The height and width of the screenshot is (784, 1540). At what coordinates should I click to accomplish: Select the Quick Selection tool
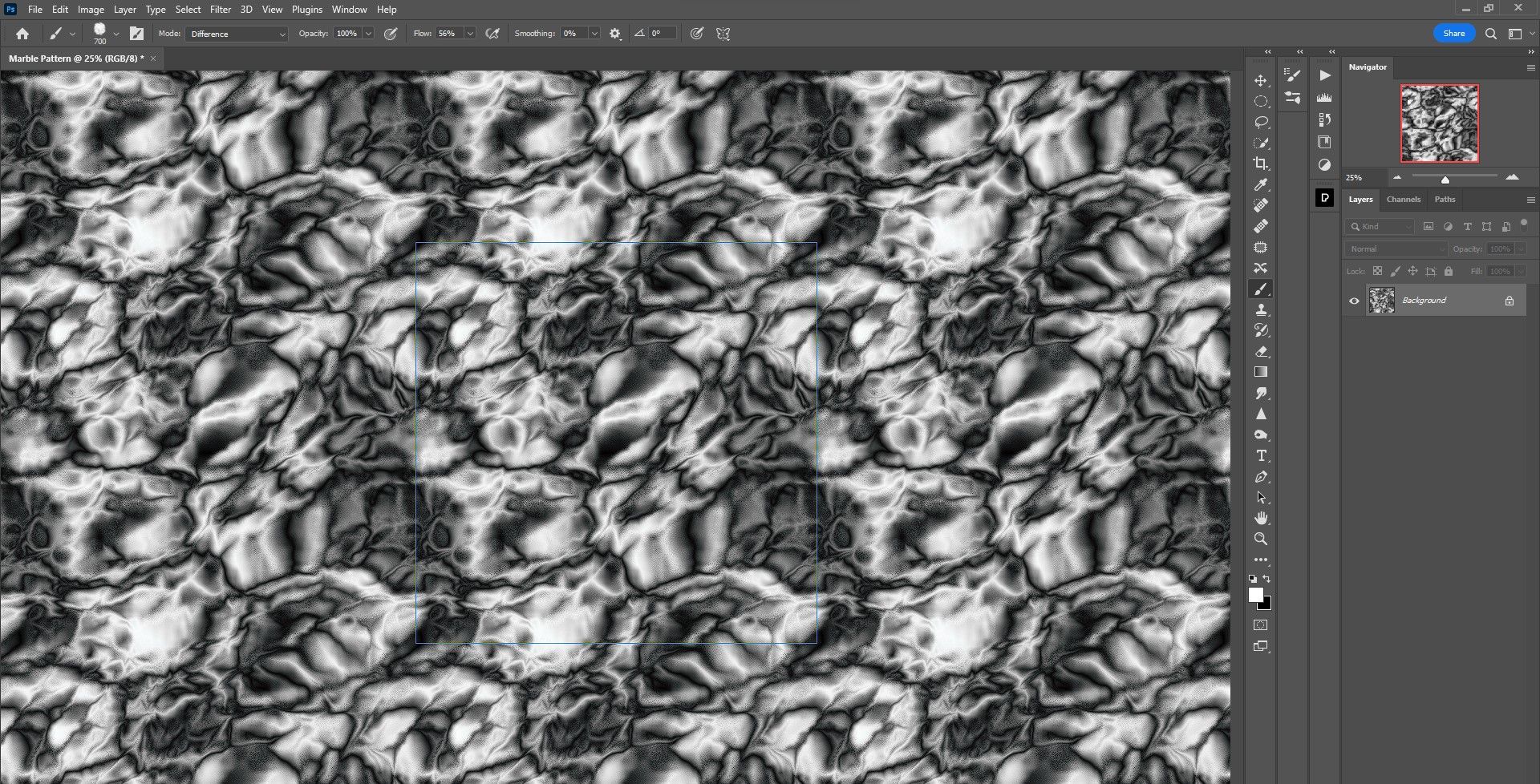coord(1261,143)
